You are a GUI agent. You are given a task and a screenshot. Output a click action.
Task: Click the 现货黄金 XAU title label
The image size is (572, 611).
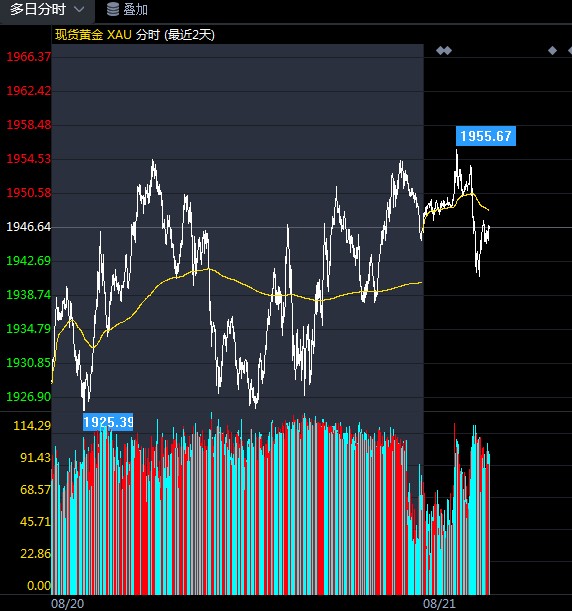click(93, 35)
